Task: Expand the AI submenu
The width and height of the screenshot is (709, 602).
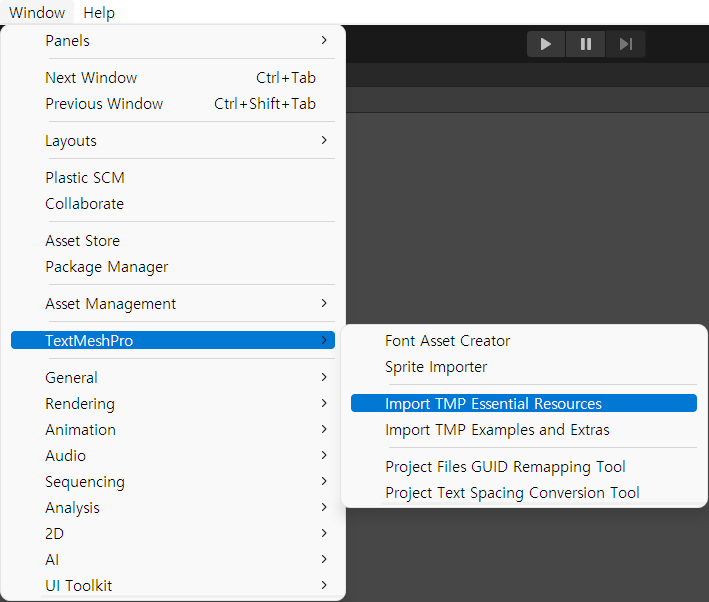Action: pos(173,559)
